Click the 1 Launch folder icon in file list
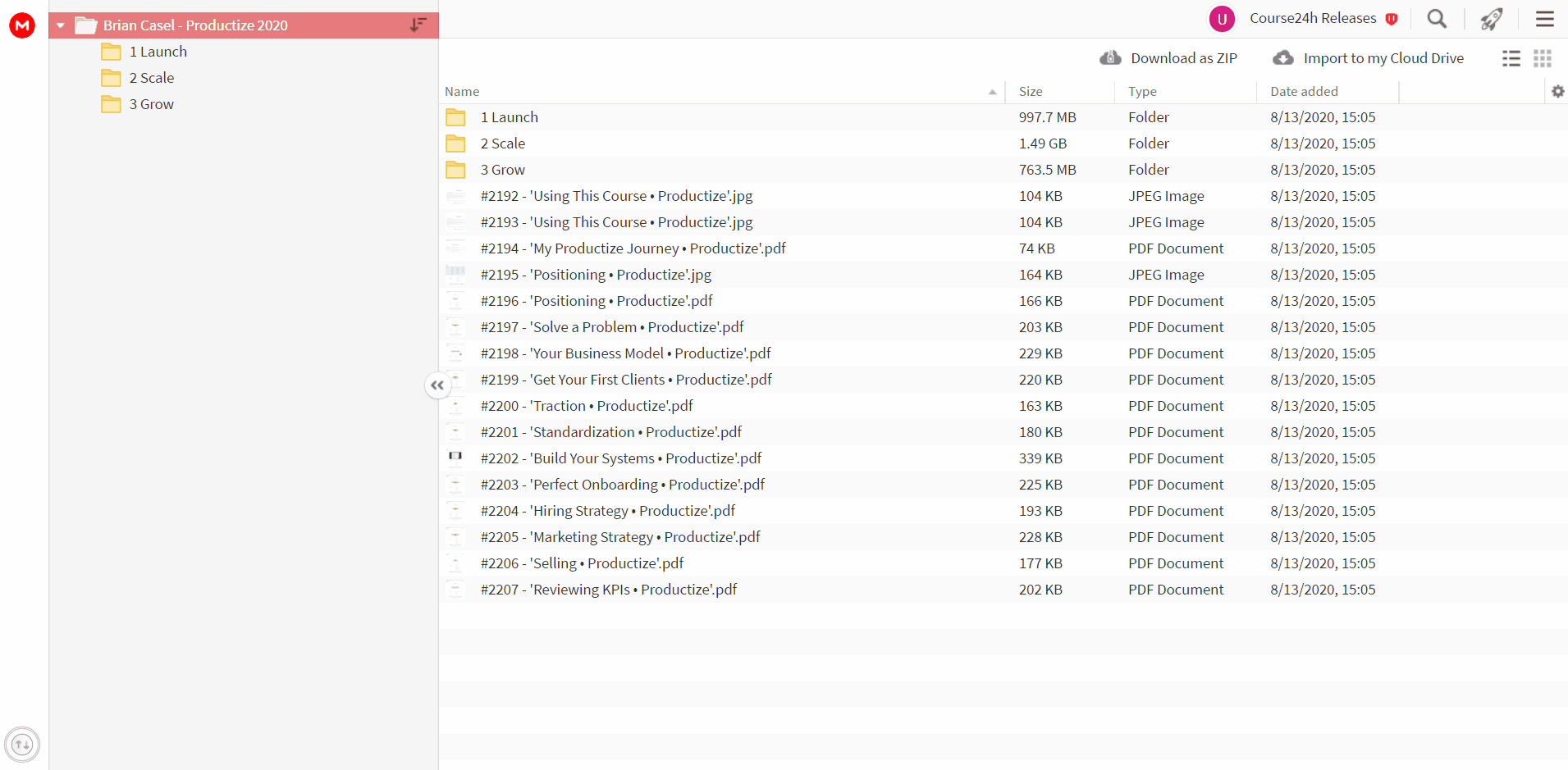The height and width of the screenshot is (770, 1568). pyautogui.click(x=455, y=117)
